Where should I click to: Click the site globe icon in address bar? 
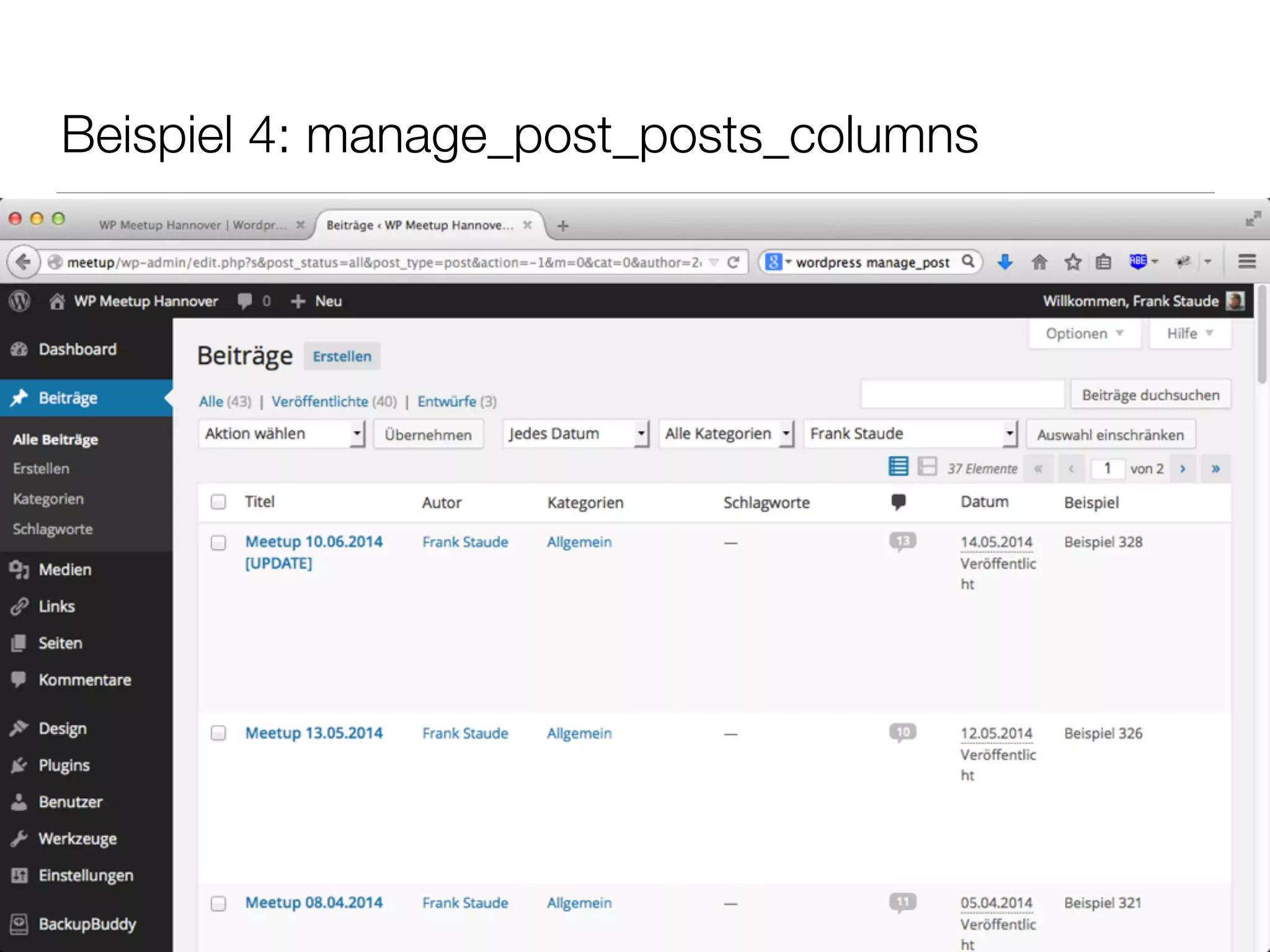(55, 262)
